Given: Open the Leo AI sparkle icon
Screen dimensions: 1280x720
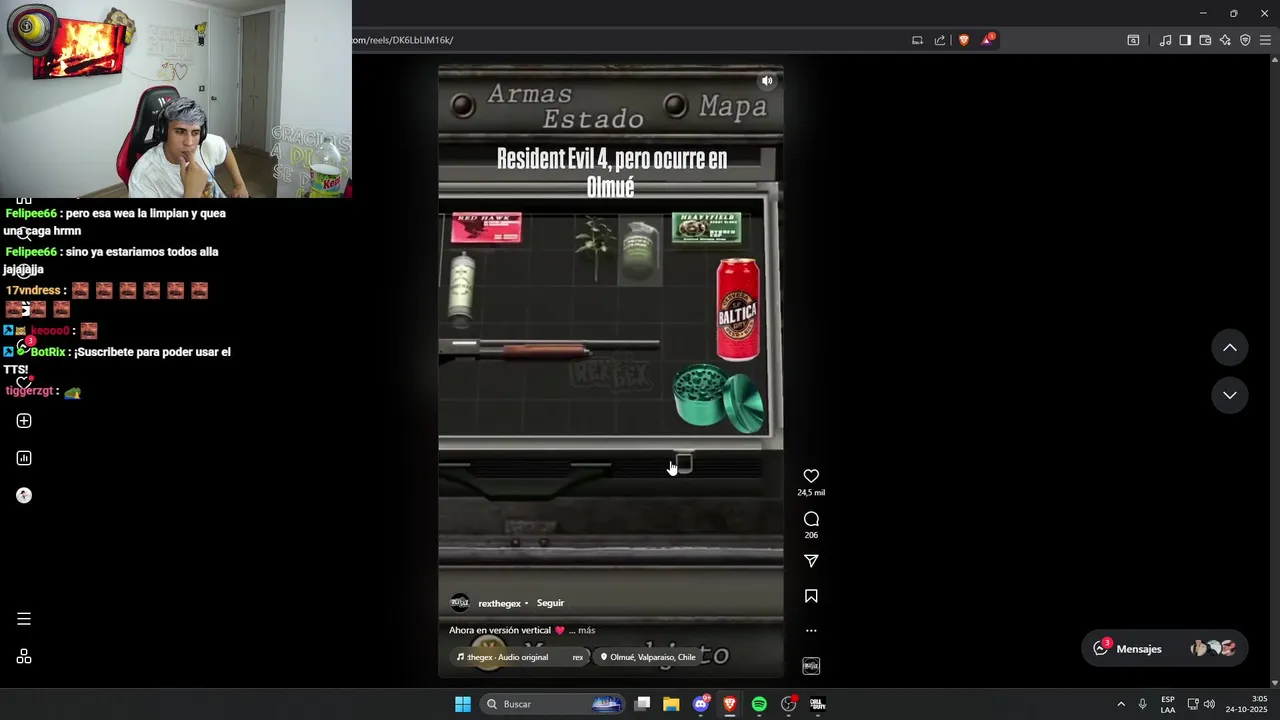Looking at the screenshot, I should (x=1225, y=40).
